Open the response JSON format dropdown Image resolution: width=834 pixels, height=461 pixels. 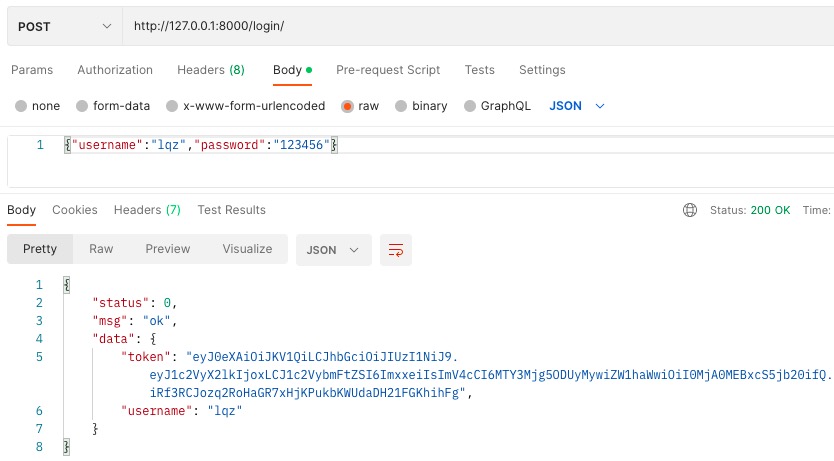tap(333, 250)
